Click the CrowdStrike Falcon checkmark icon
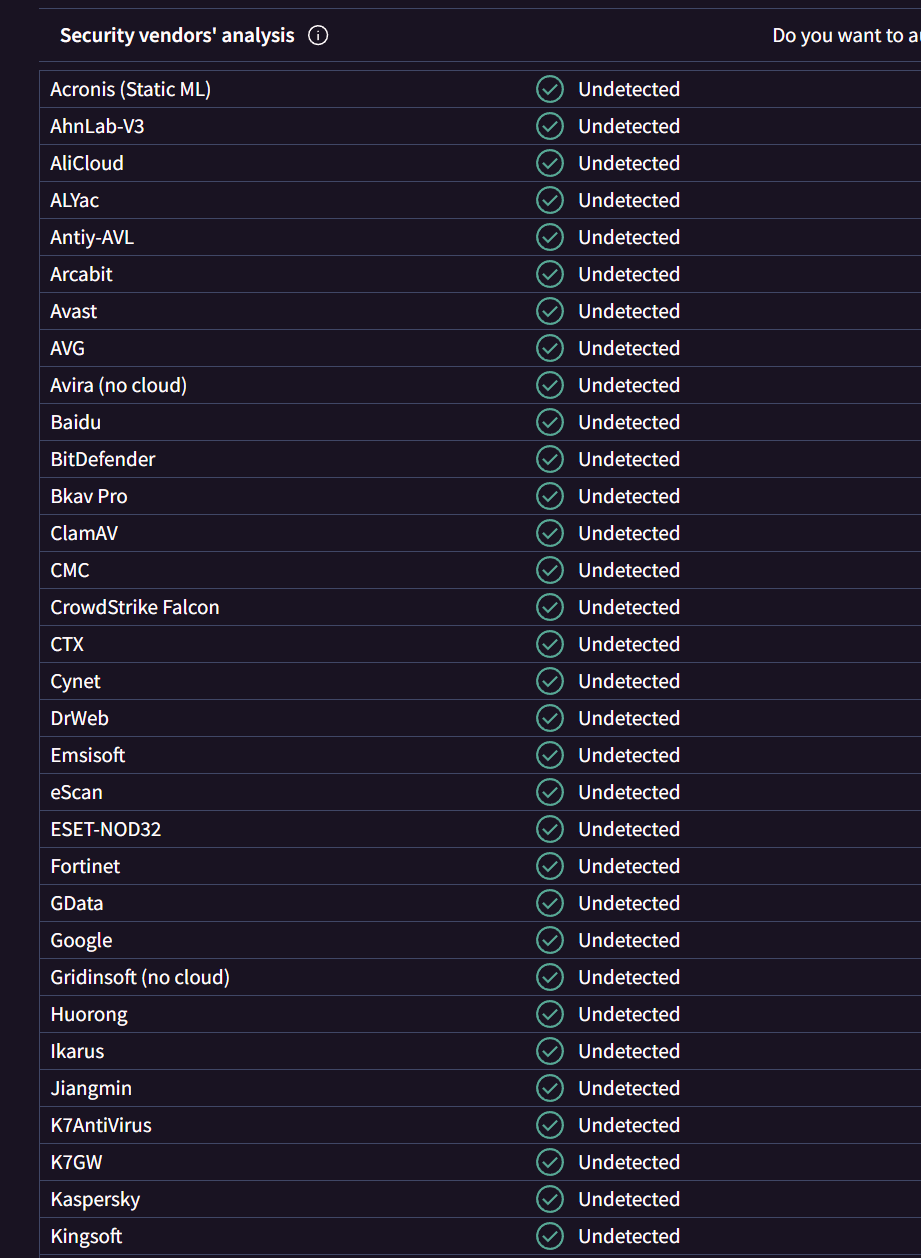Viewport: 921px width, 1258px height. 550,607
